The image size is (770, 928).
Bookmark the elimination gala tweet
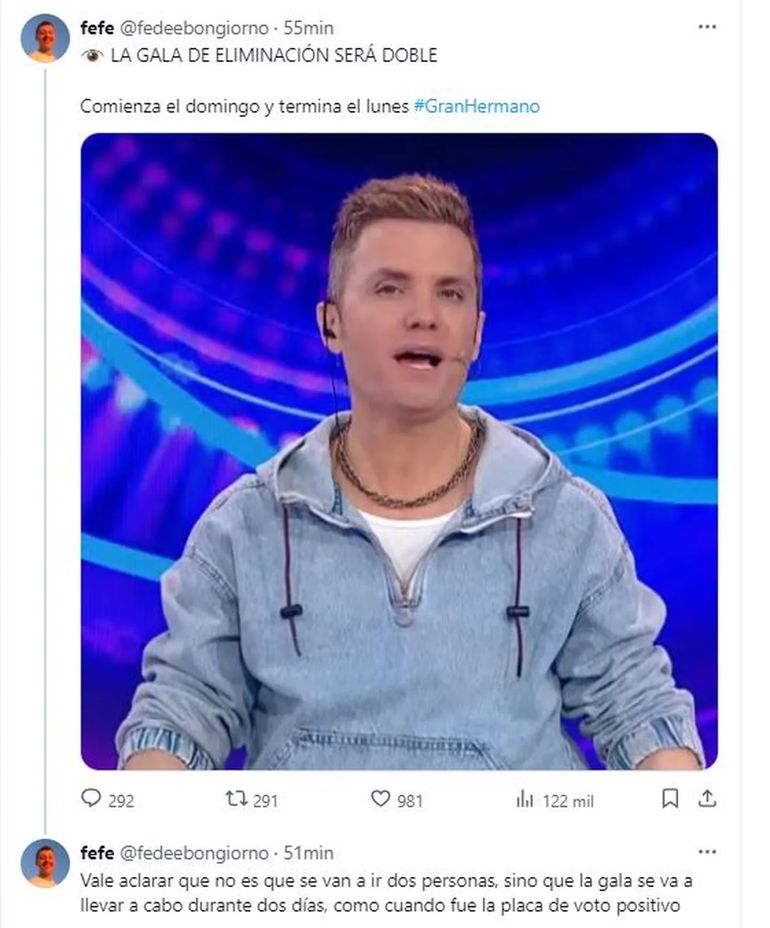tap(670, 798)
